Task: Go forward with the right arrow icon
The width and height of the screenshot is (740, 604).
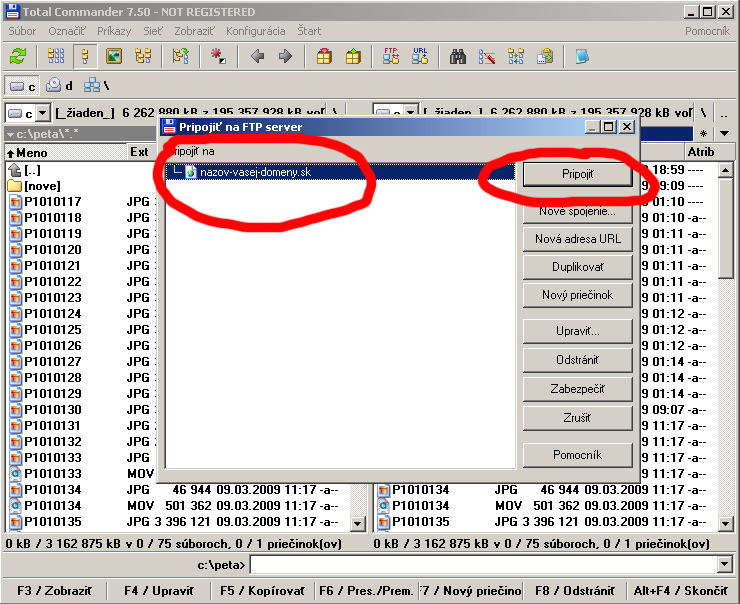Action: [286, 57]
